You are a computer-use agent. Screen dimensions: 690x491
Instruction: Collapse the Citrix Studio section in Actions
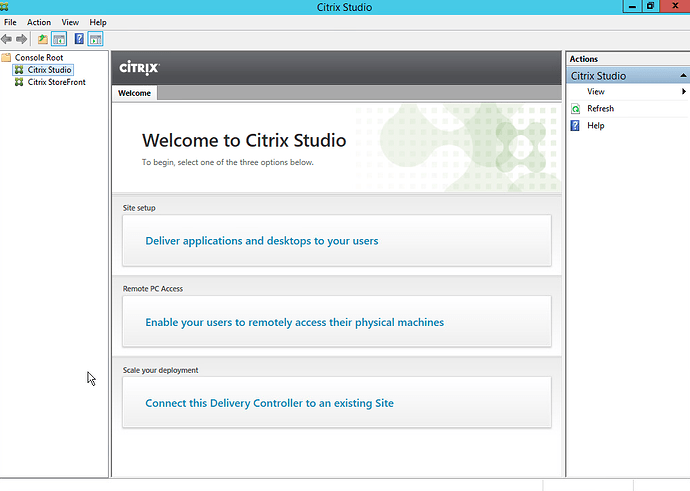pos(683,75)
